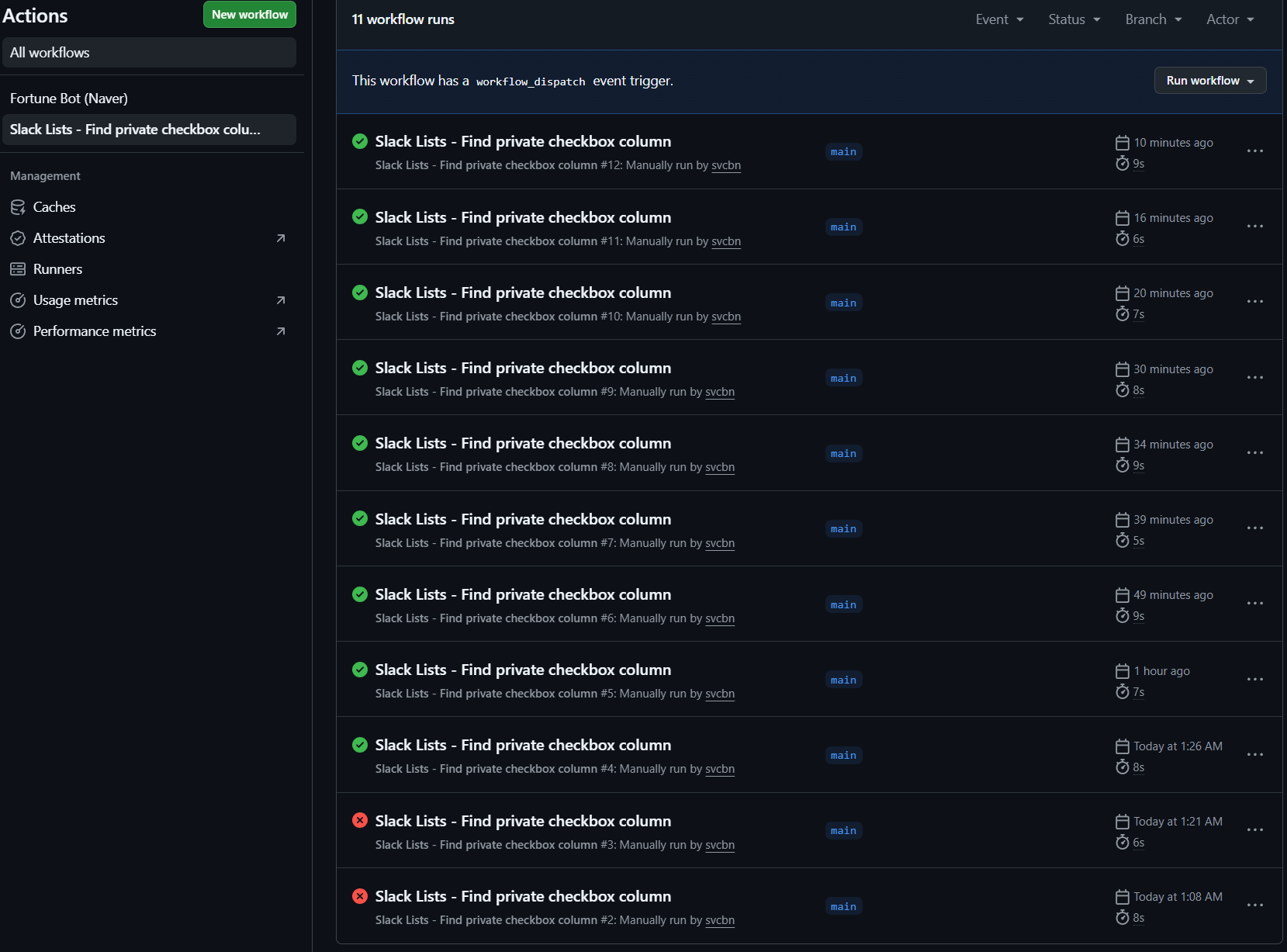Click main branch label on run #7
This screenshot has width=1287, height=952.
[x=843, y=529]
